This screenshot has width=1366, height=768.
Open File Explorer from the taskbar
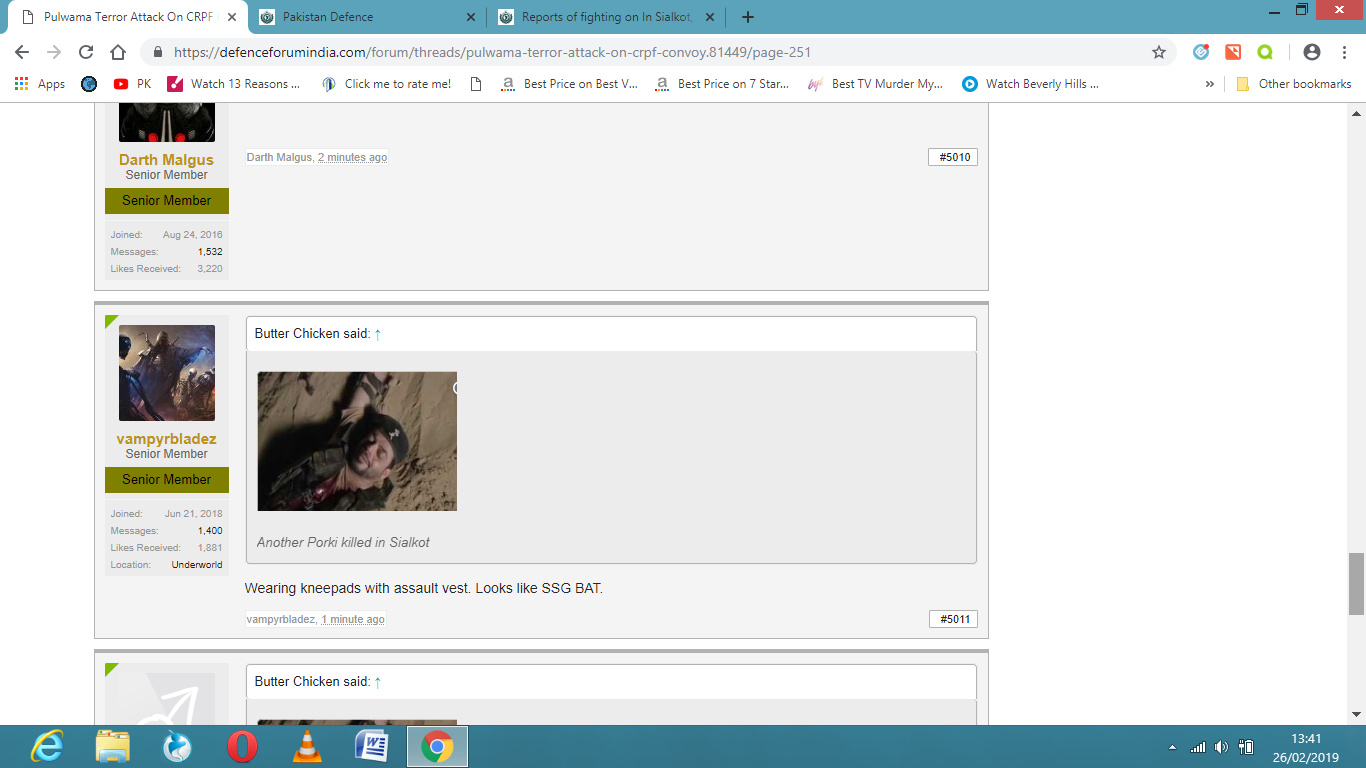pos(112,747)
